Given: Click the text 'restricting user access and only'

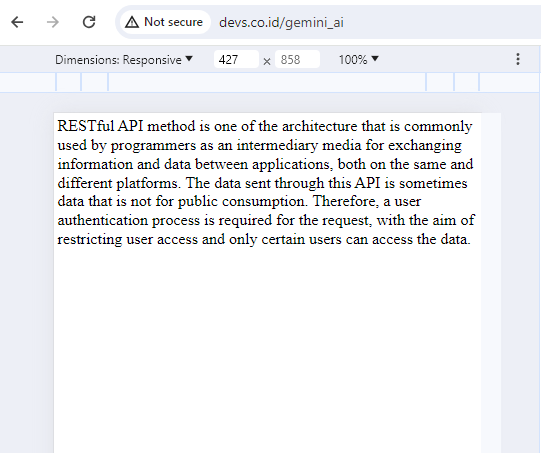Looking at the screenshot, I should (157, 239).
